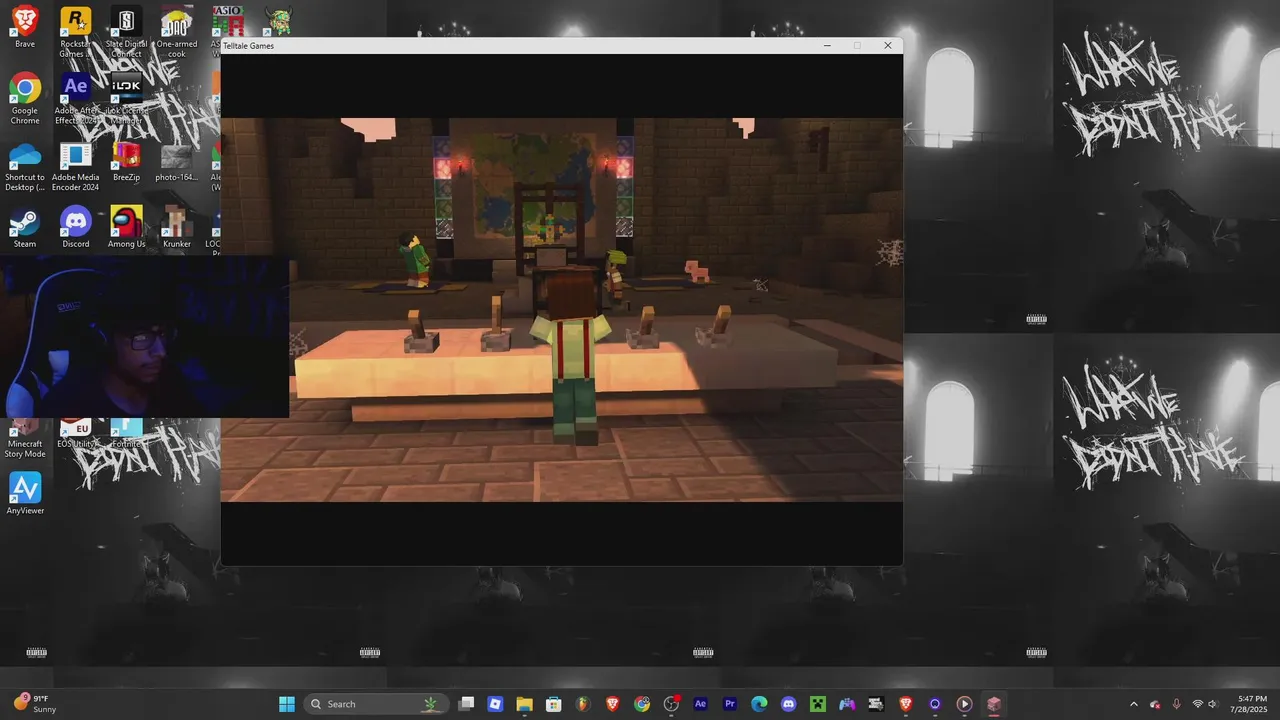Open the Adobe Media Encoder 2024 desktop shortcut
This screenshot has height=720, width=1280.
[75, 166]
